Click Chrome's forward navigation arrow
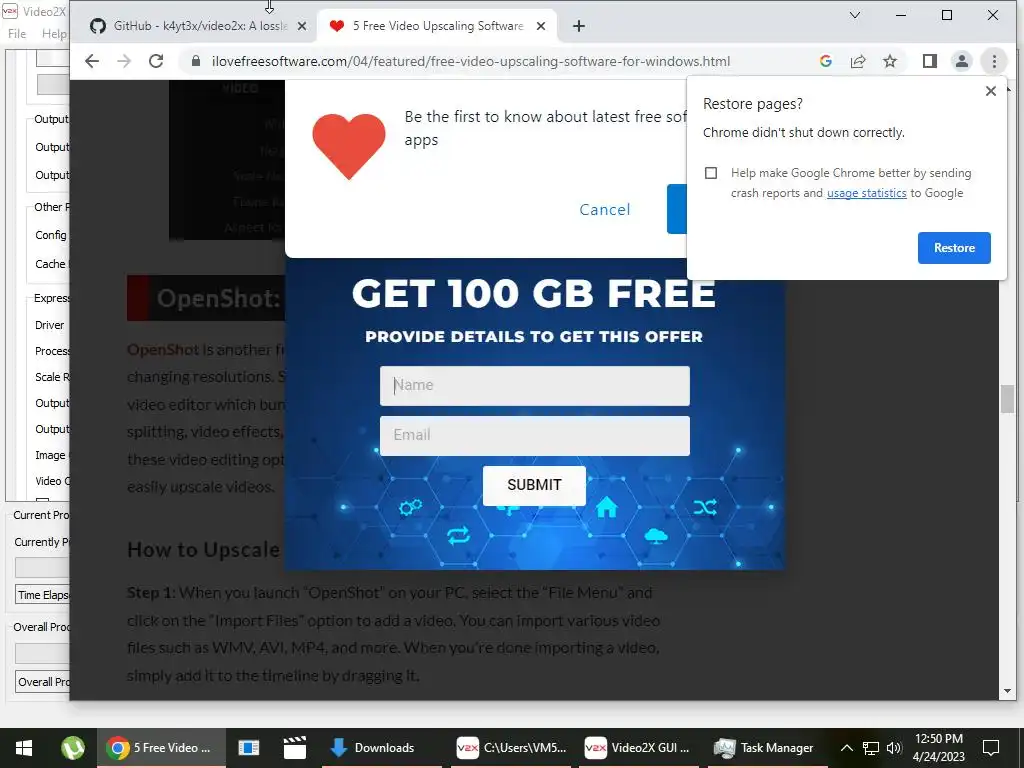 pyautogui.click(x=124, y=61)
